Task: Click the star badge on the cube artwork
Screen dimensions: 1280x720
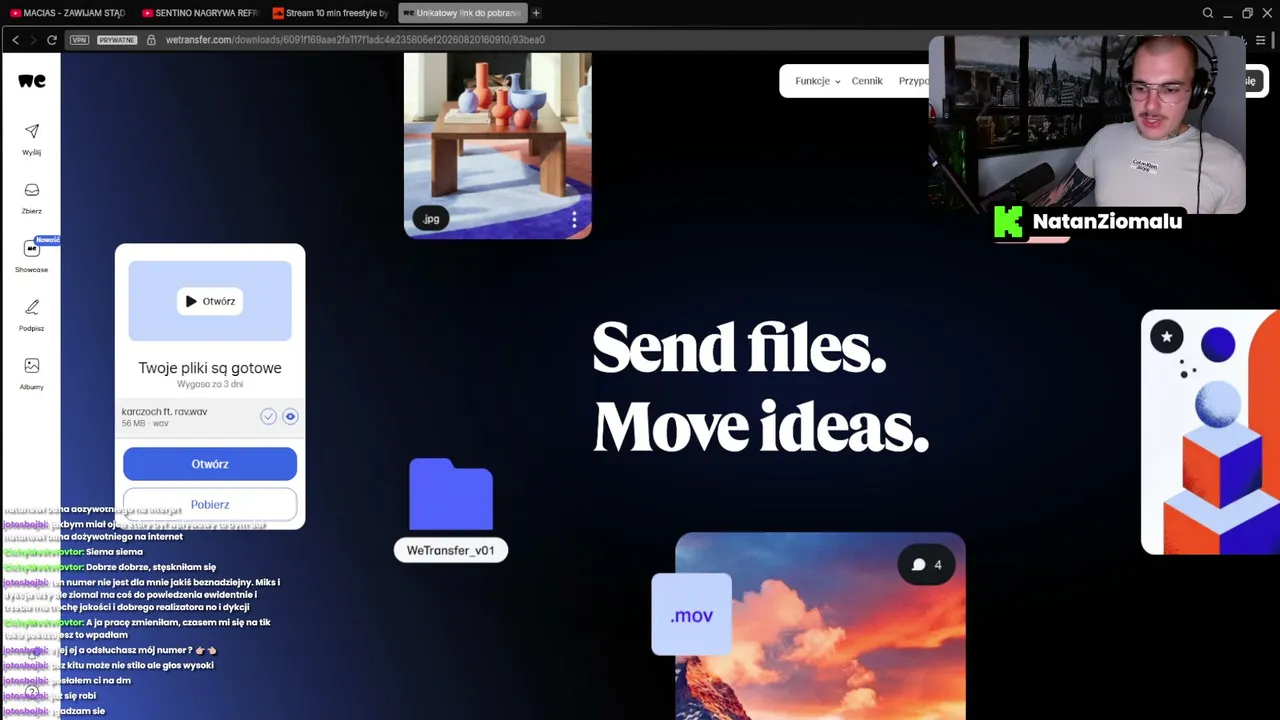Action: (x=1166, y=337)
